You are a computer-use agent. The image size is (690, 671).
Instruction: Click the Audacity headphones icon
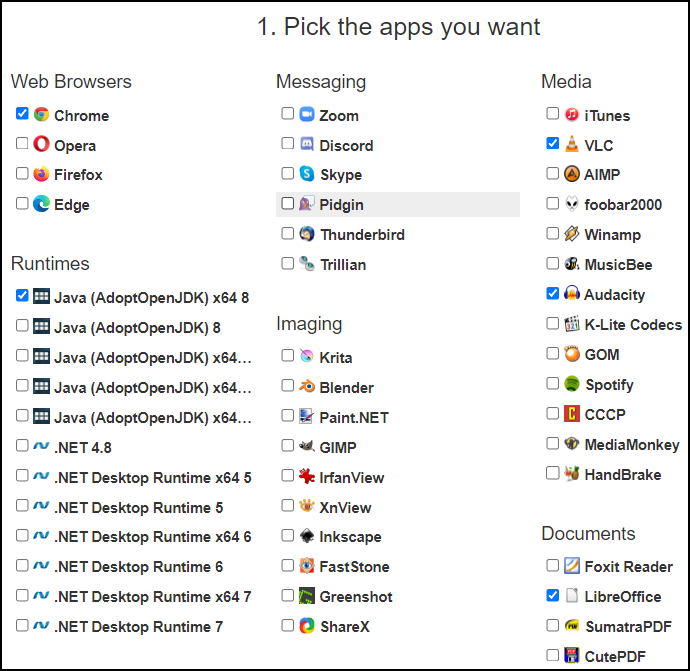pos(572,293)
